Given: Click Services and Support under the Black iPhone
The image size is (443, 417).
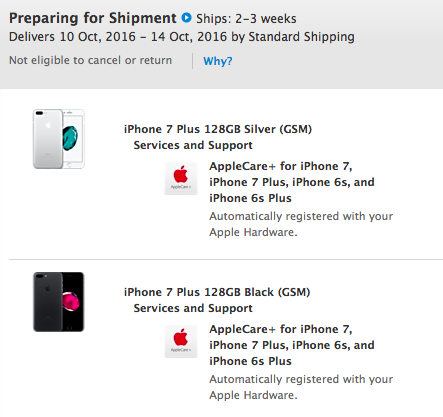Looking at the screenshot, I should click(x=193, y=308).
